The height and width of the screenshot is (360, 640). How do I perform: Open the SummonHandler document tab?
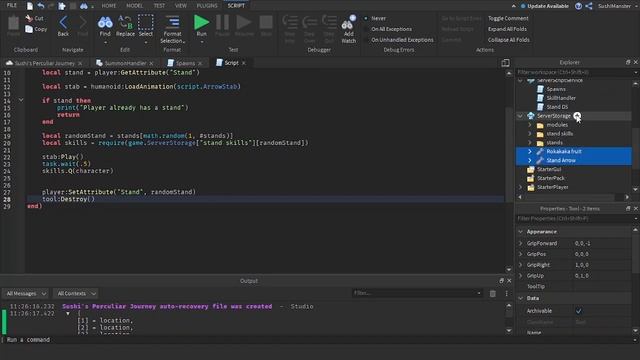click(x=125, y=63)
